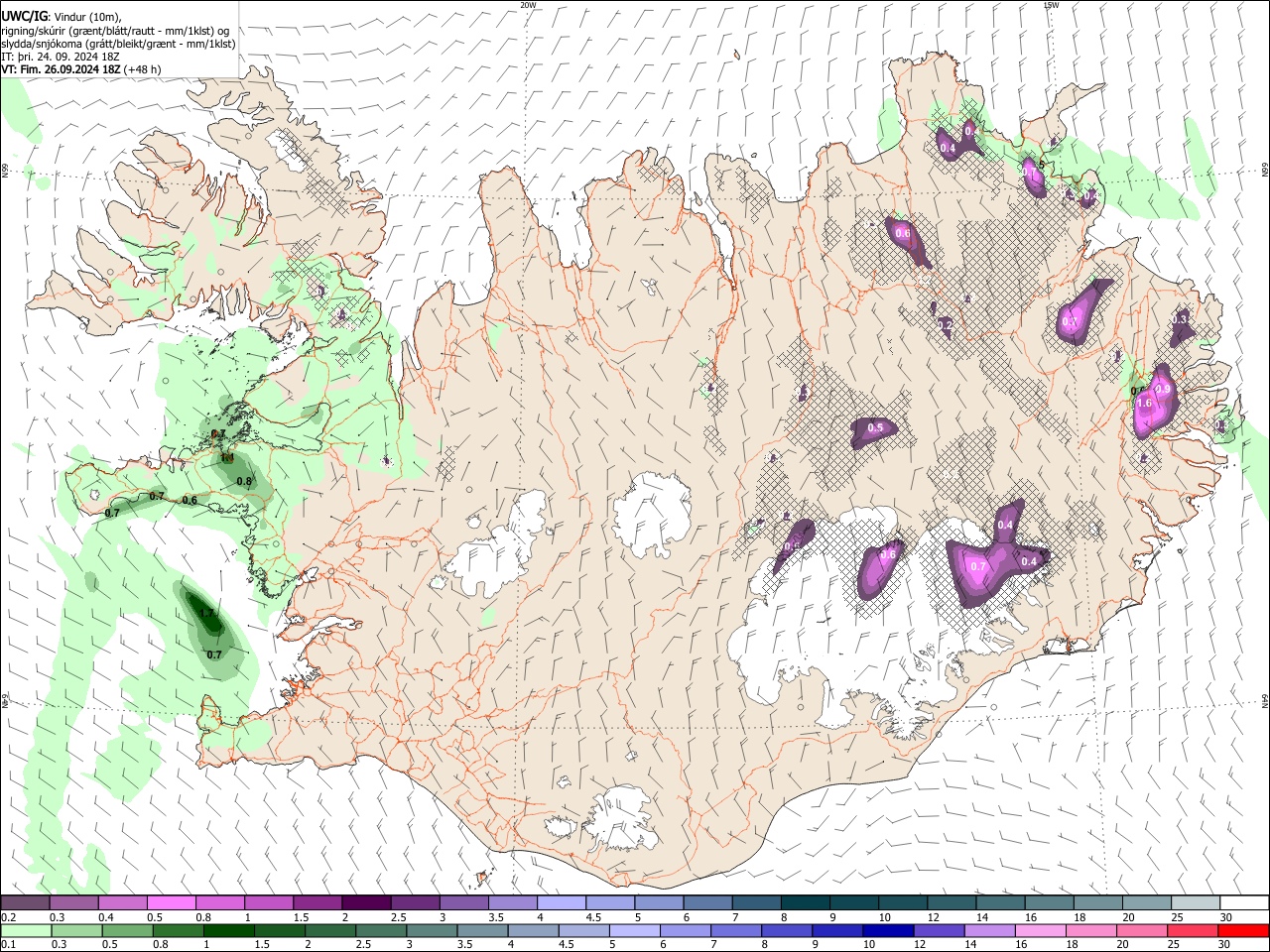The image size is (1270, 952).
Task: Click the 'VT: Fim. 26.09.2024 18Z (+48 h)' line
Action: (x=80, y=69)
